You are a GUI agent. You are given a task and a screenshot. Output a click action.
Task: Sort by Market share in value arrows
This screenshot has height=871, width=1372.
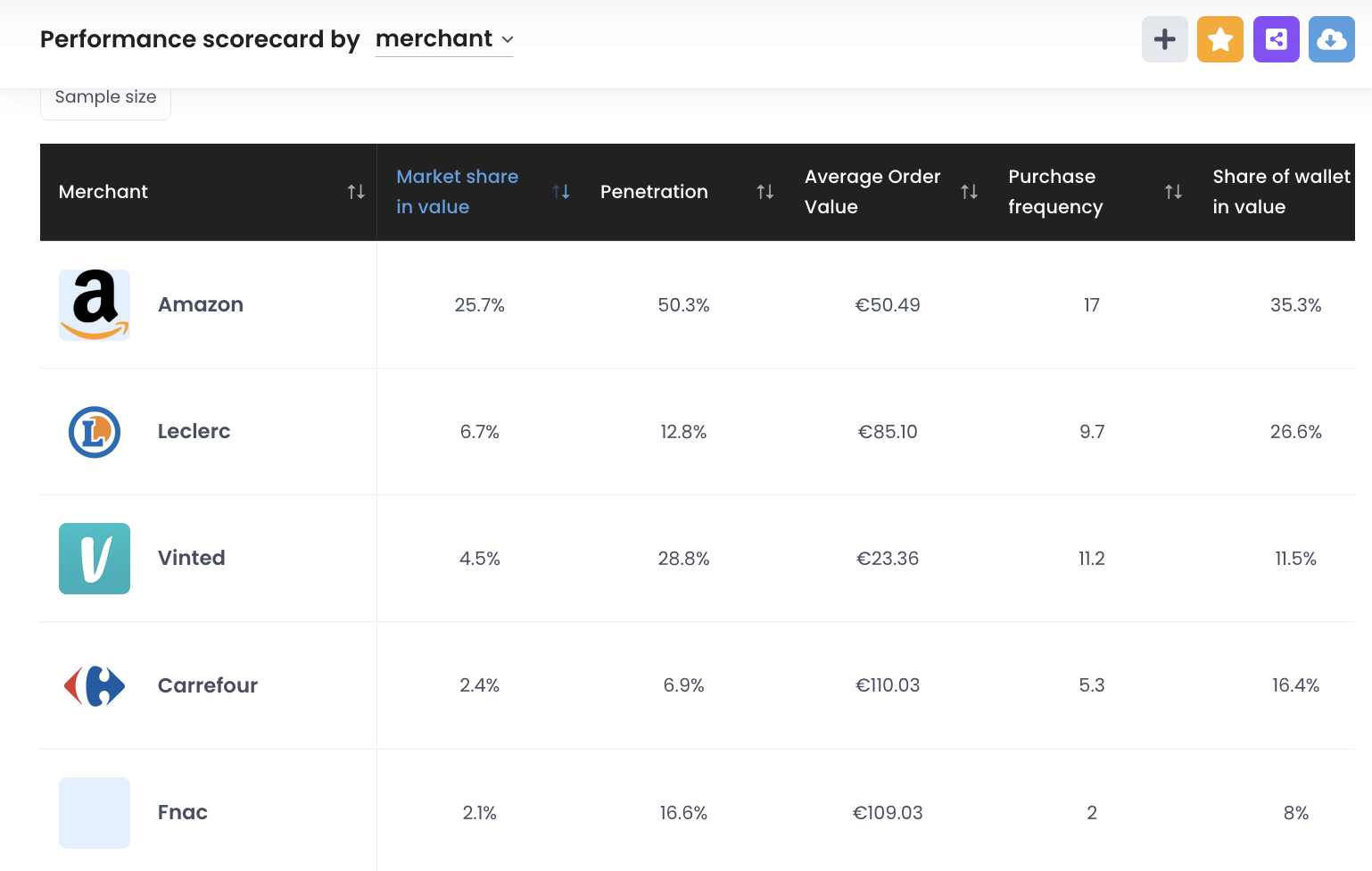tap(561, 192)
